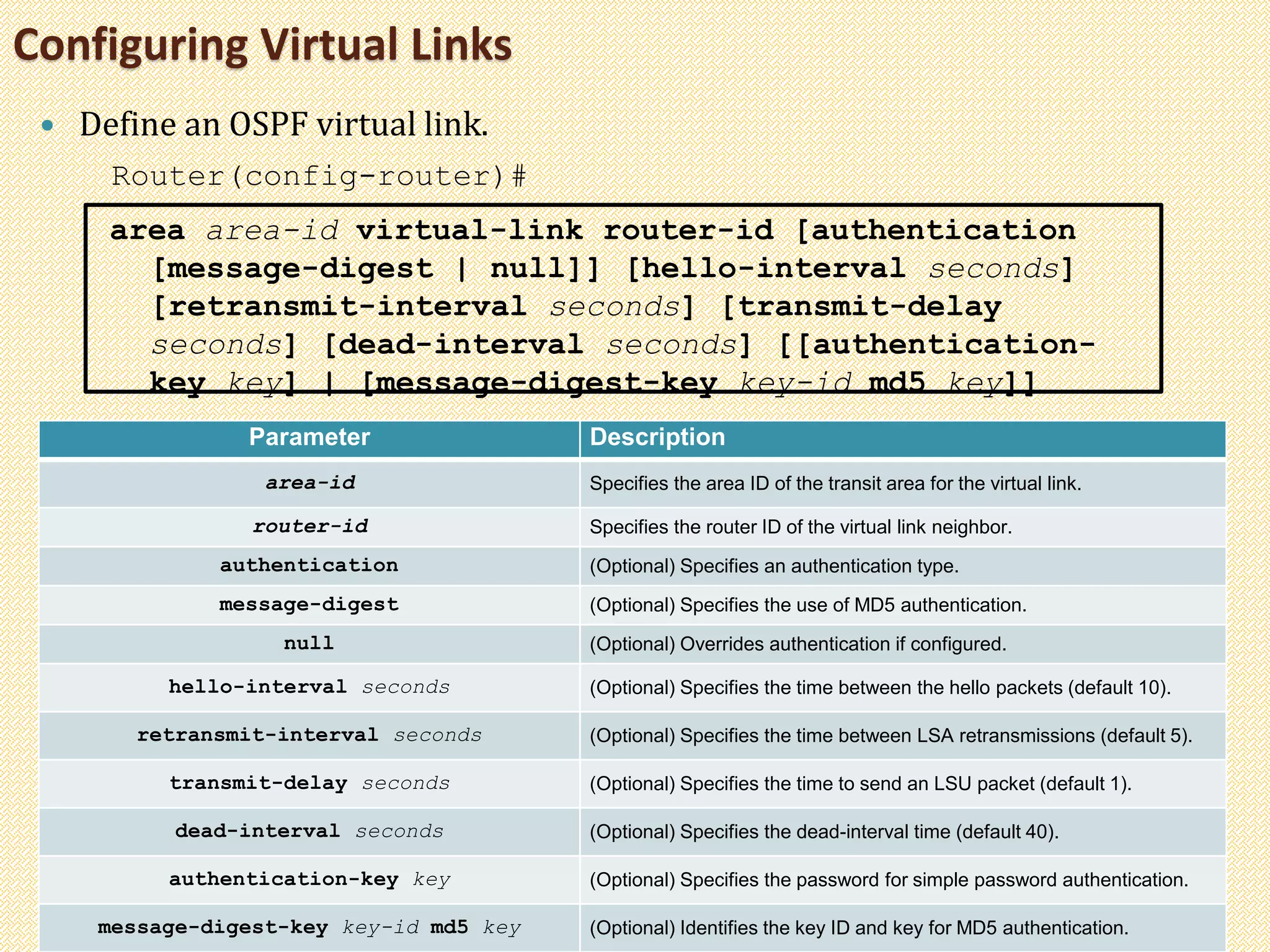Image resolution: width=1270 pixels, height=952 pixels.
Task: Click the 'dead-interval seconds' parameter cell
Action: [309, 832]
